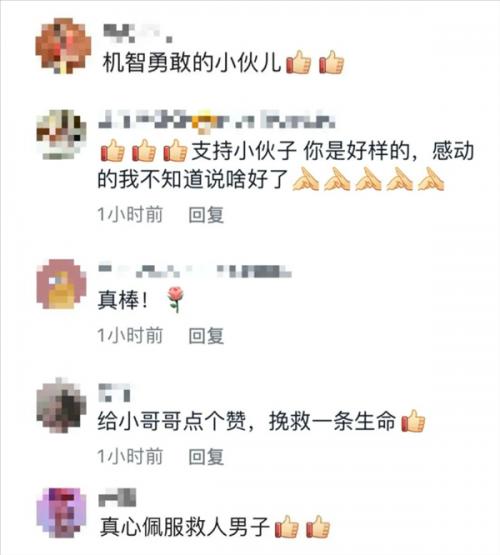Click first thumbs-up before '支持小伙子'
The image size is (500, 555).
point(113,150)
